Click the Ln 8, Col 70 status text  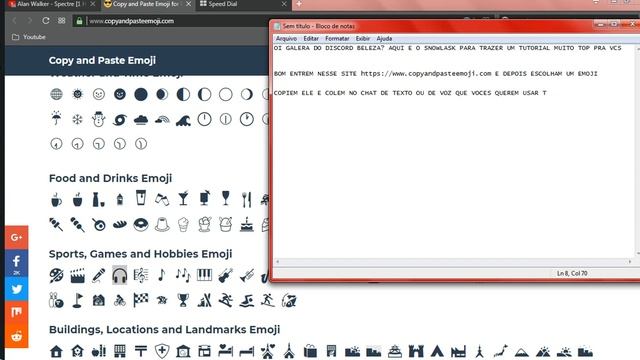(x=572, y=273)
